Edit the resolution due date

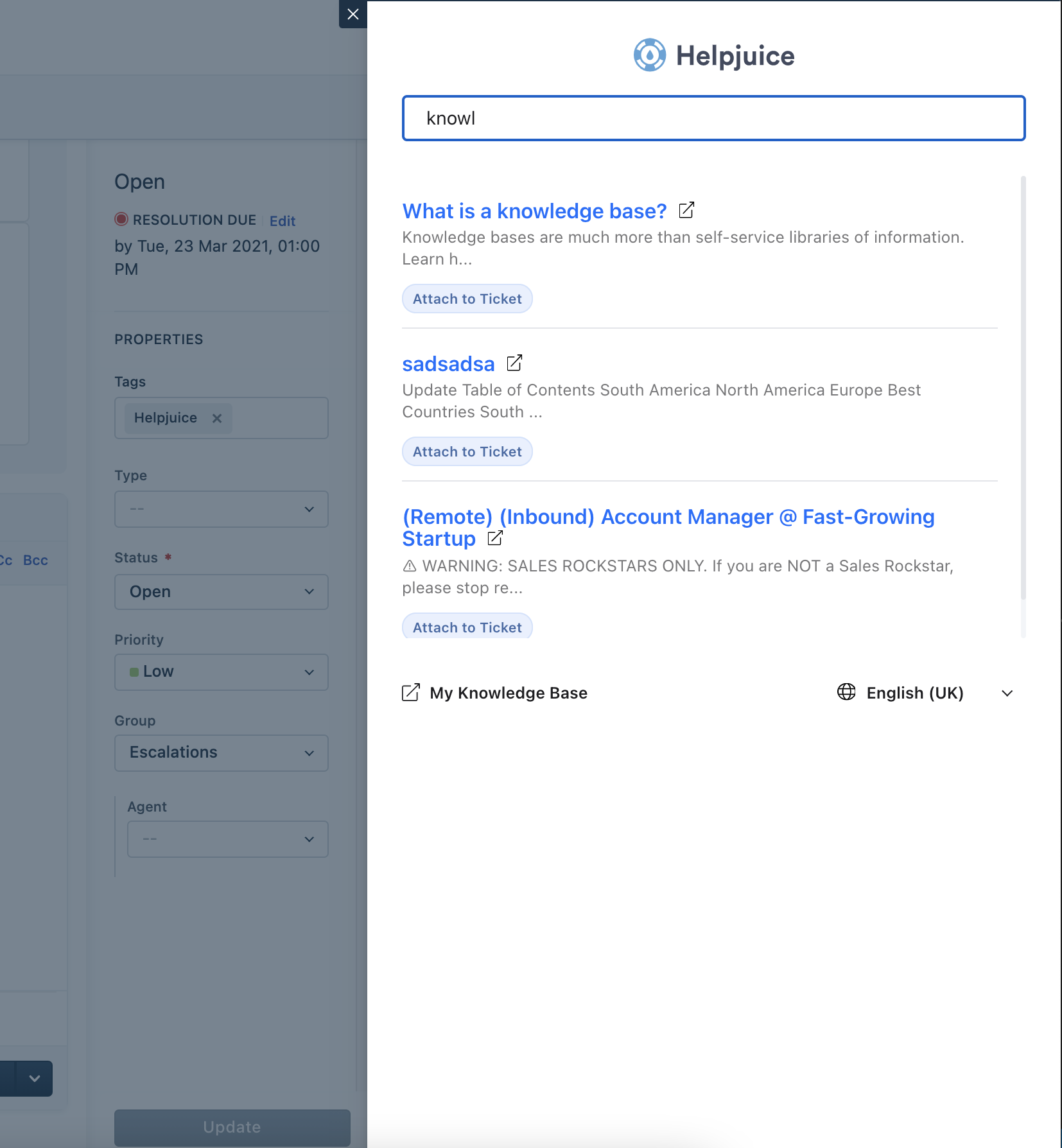[x=282, y=221]
